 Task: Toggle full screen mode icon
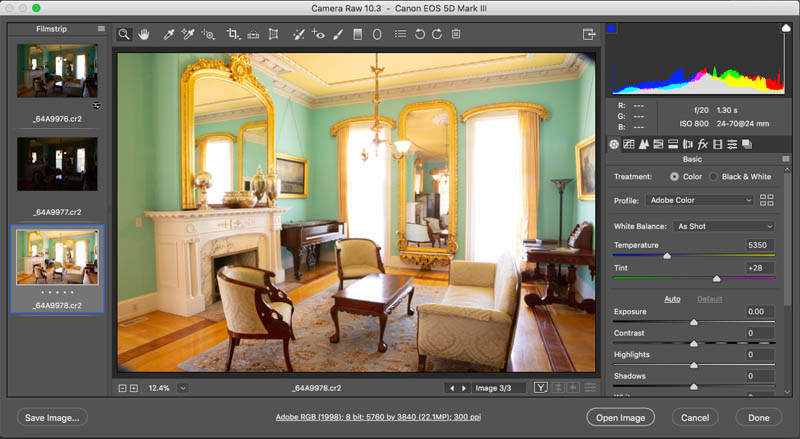tap(589, 34)
